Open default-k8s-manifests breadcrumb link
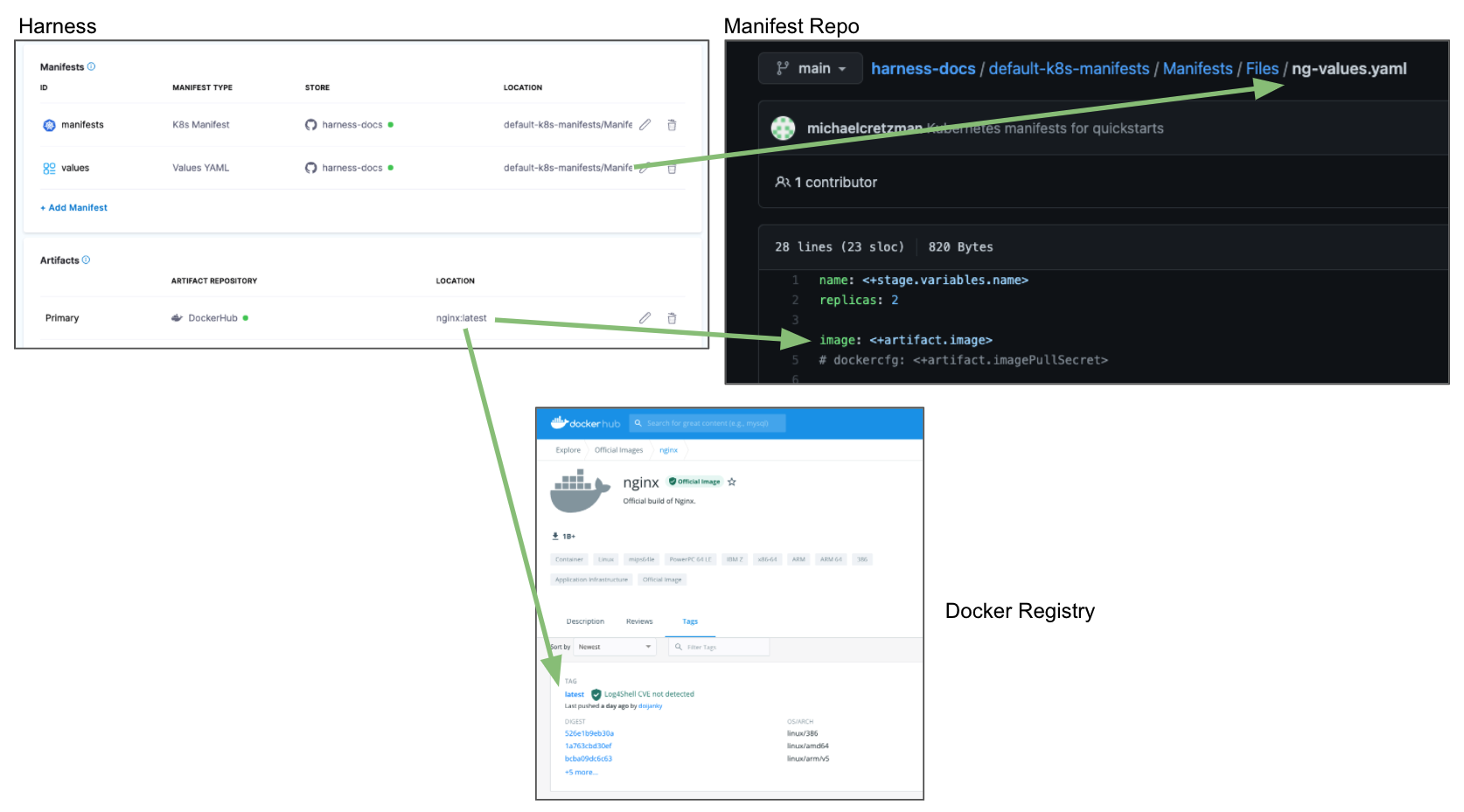This screenshot has height=812, width=1464. [1069, 68]
